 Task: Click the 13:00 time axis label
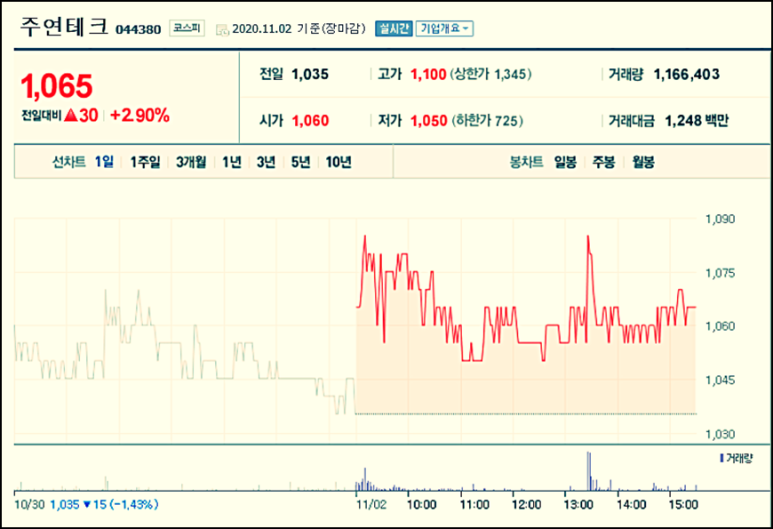(x=578, y=504)
